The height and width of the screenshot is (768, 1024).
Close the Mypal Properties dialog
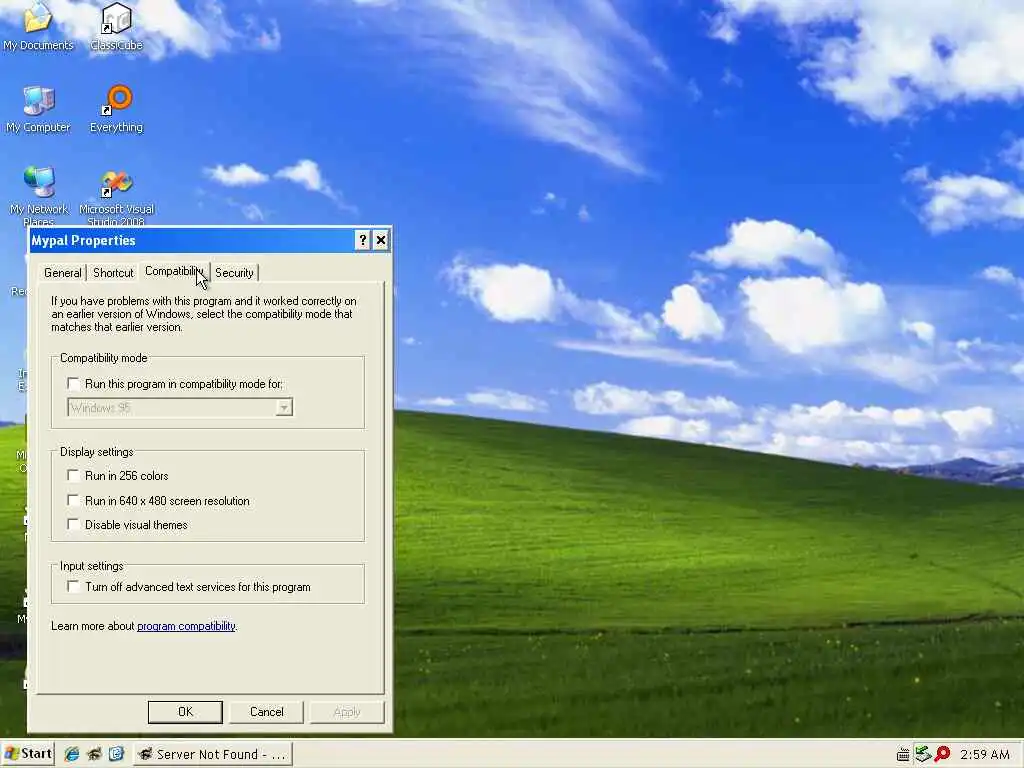381,240
